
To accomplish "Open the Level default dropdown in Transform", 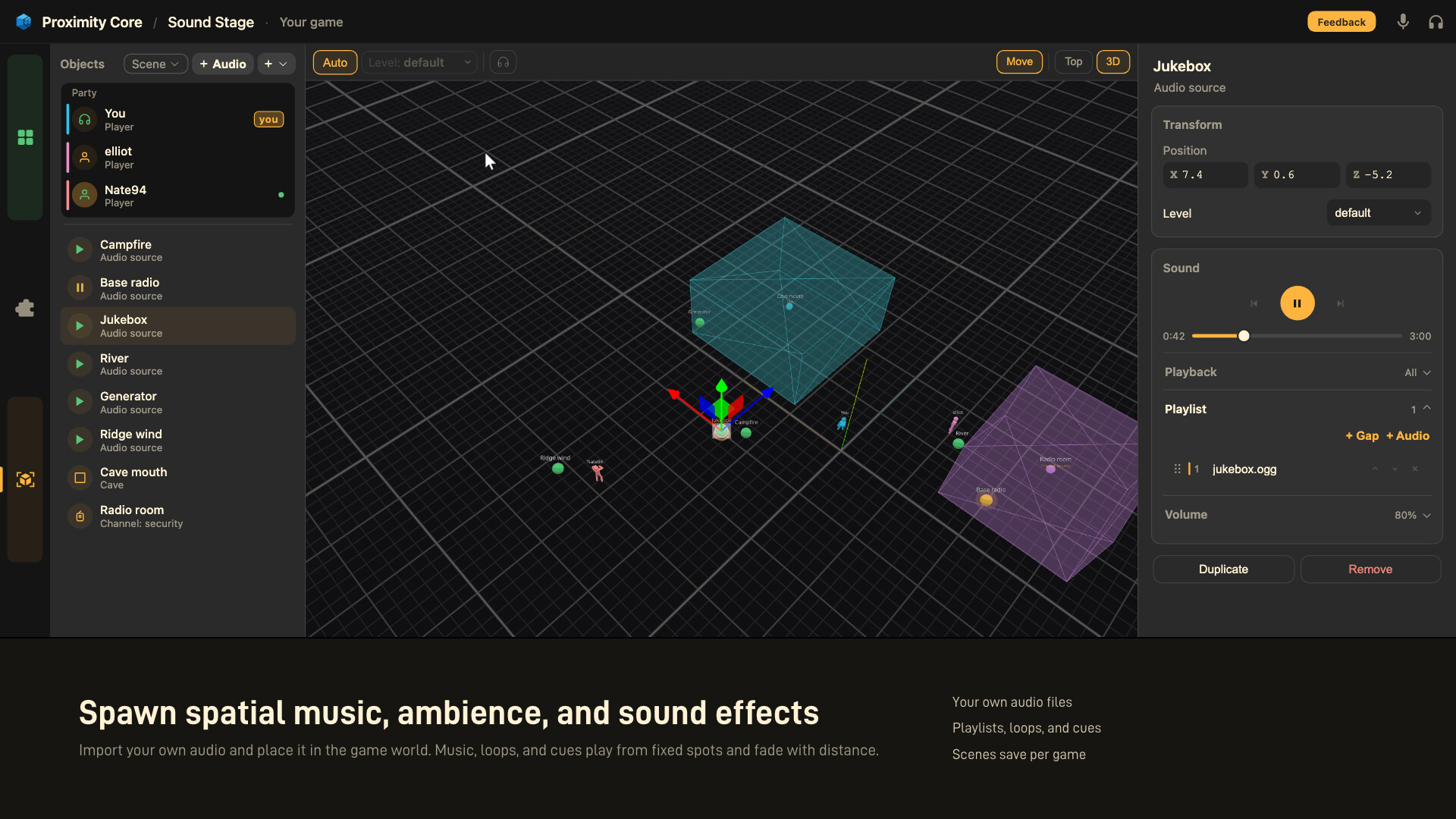I will click(1378, 213).
